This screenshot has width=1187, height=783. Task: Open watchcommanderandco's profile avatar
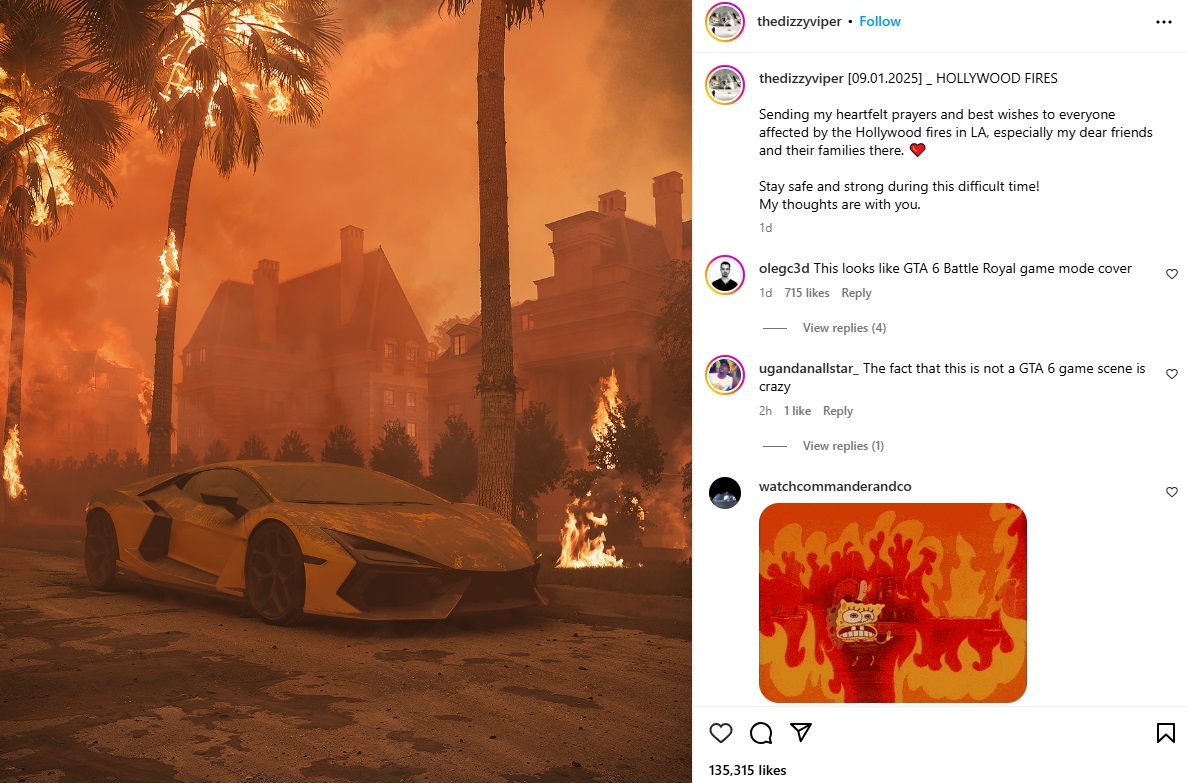pos(724,493)
